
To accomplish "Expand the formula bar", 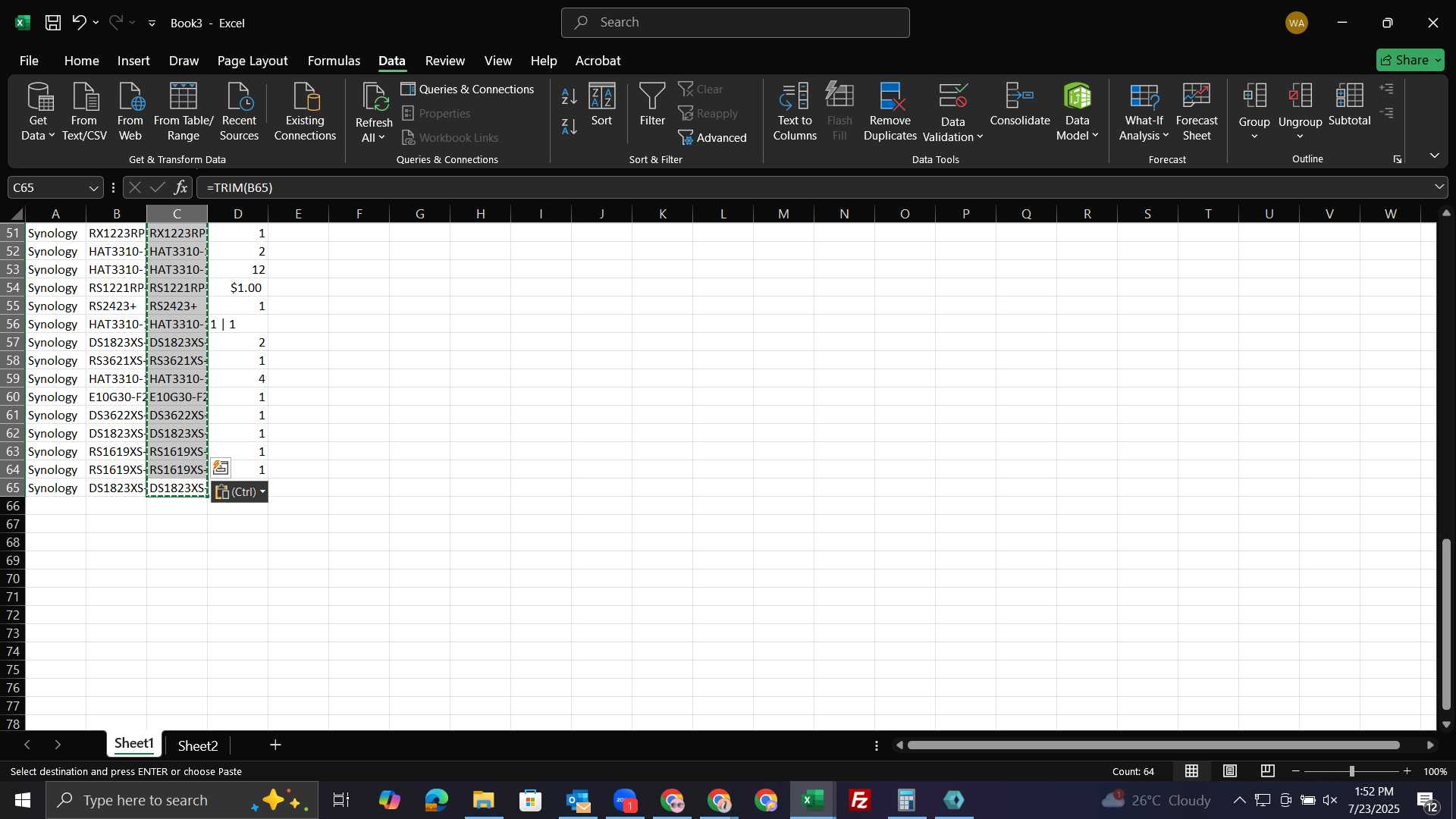I will coord(1439,187).
